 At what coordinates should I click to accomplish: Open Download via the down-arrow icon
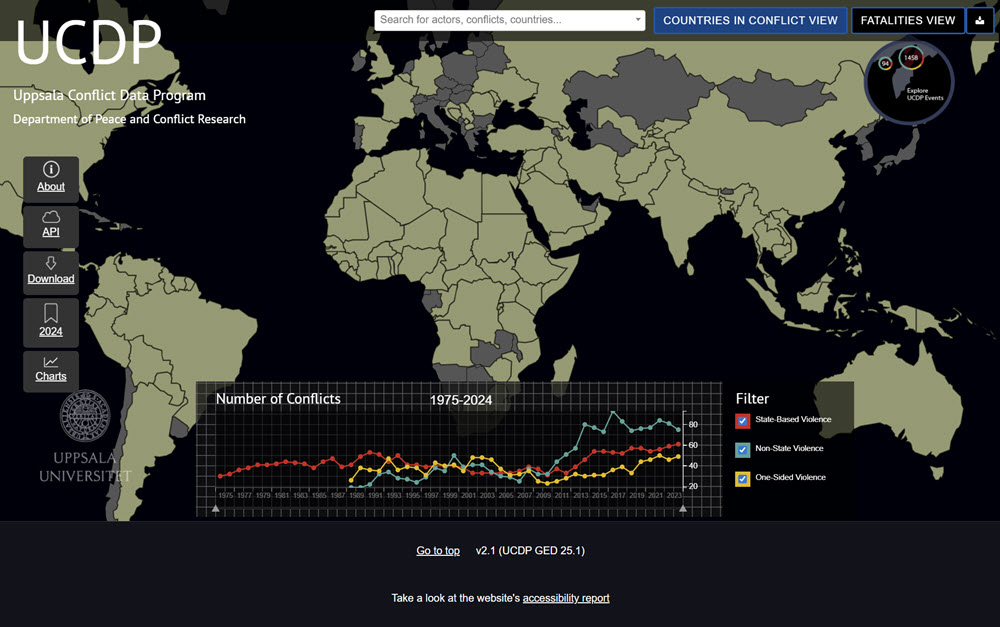point(50,264)
